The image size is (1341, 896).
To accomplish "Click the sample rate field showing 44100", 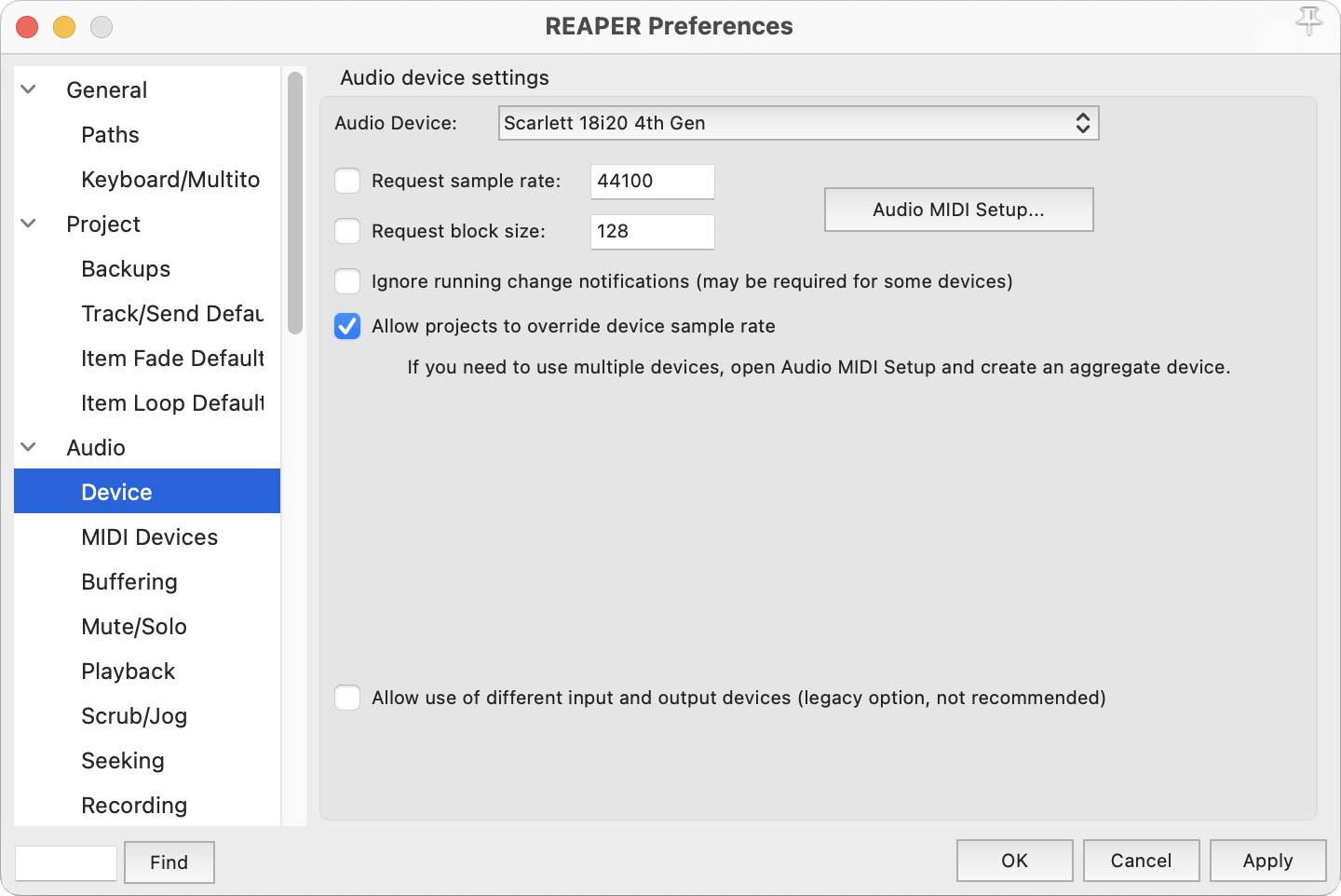I will [653, 182].
